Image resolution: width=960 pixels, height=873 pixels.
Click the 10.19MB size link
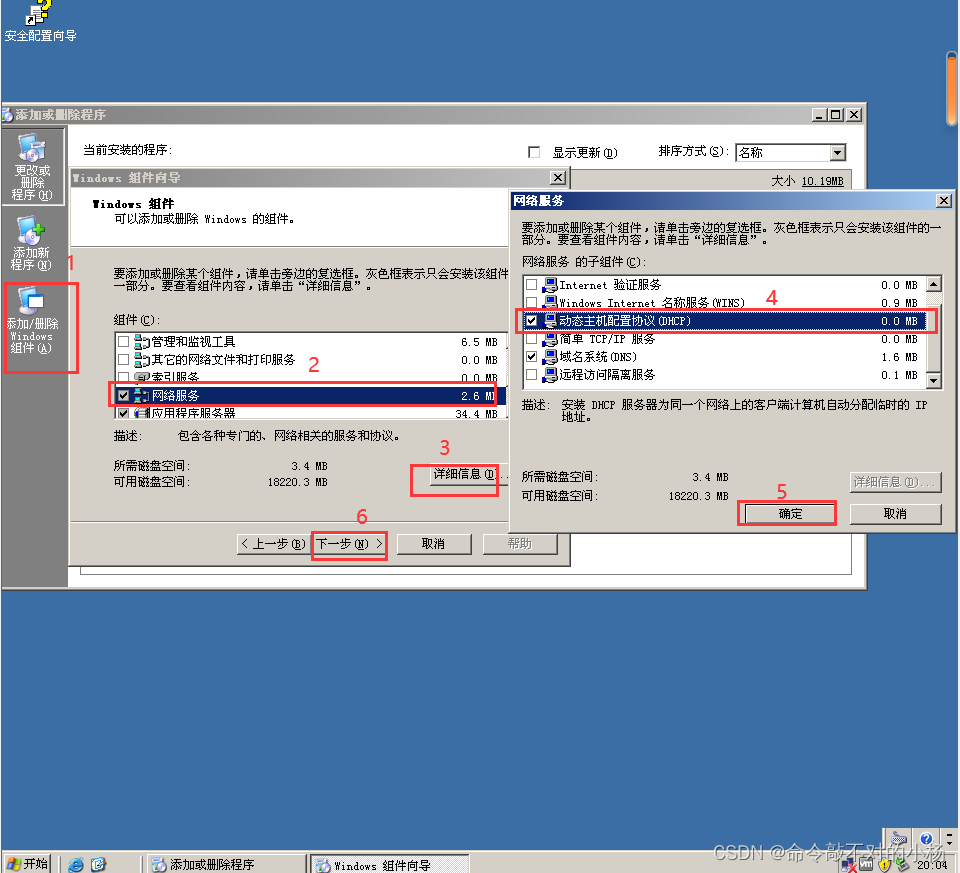pos(822,181)
